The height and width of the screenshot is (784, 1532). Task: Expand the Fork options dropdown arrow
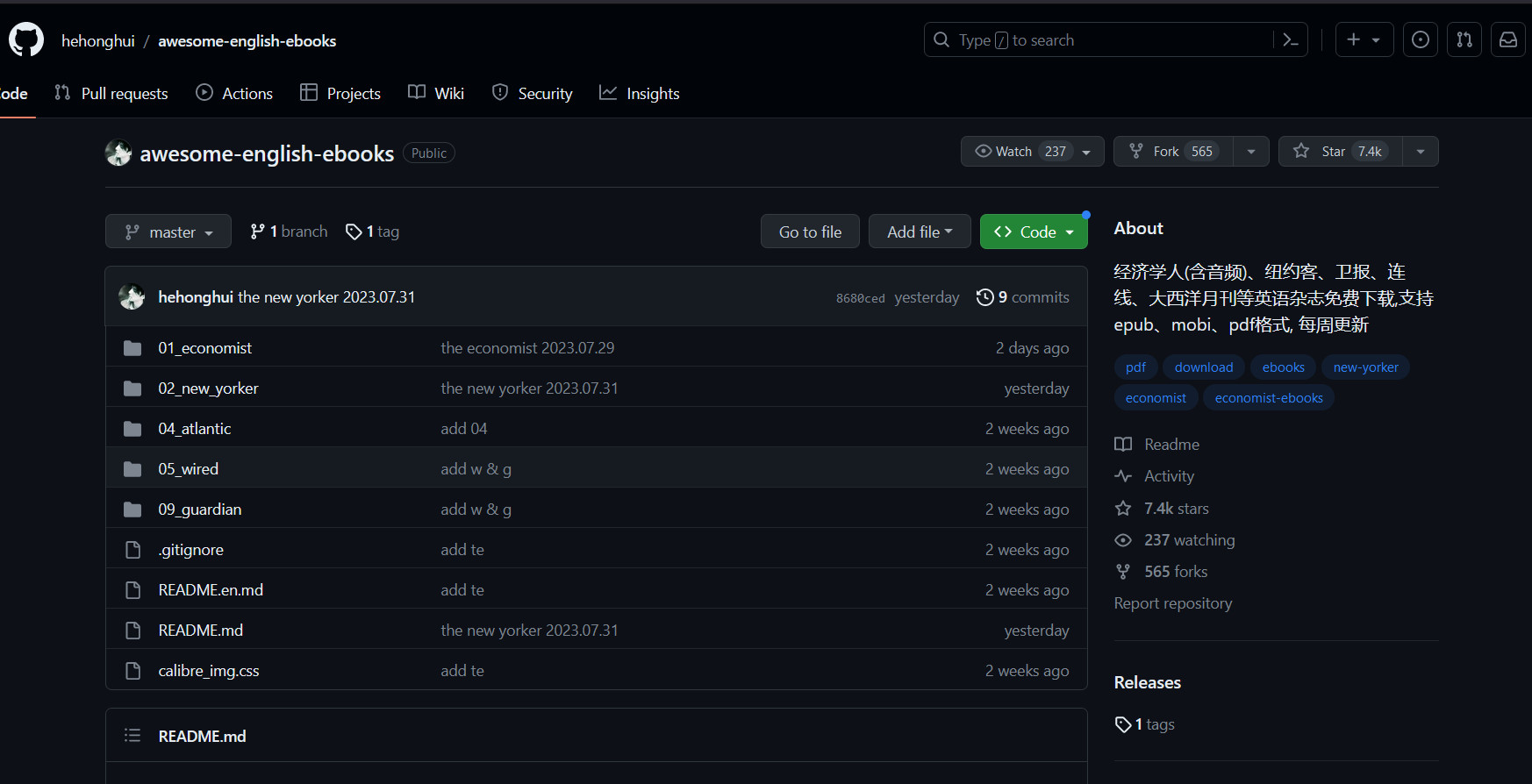[1251, 152]
